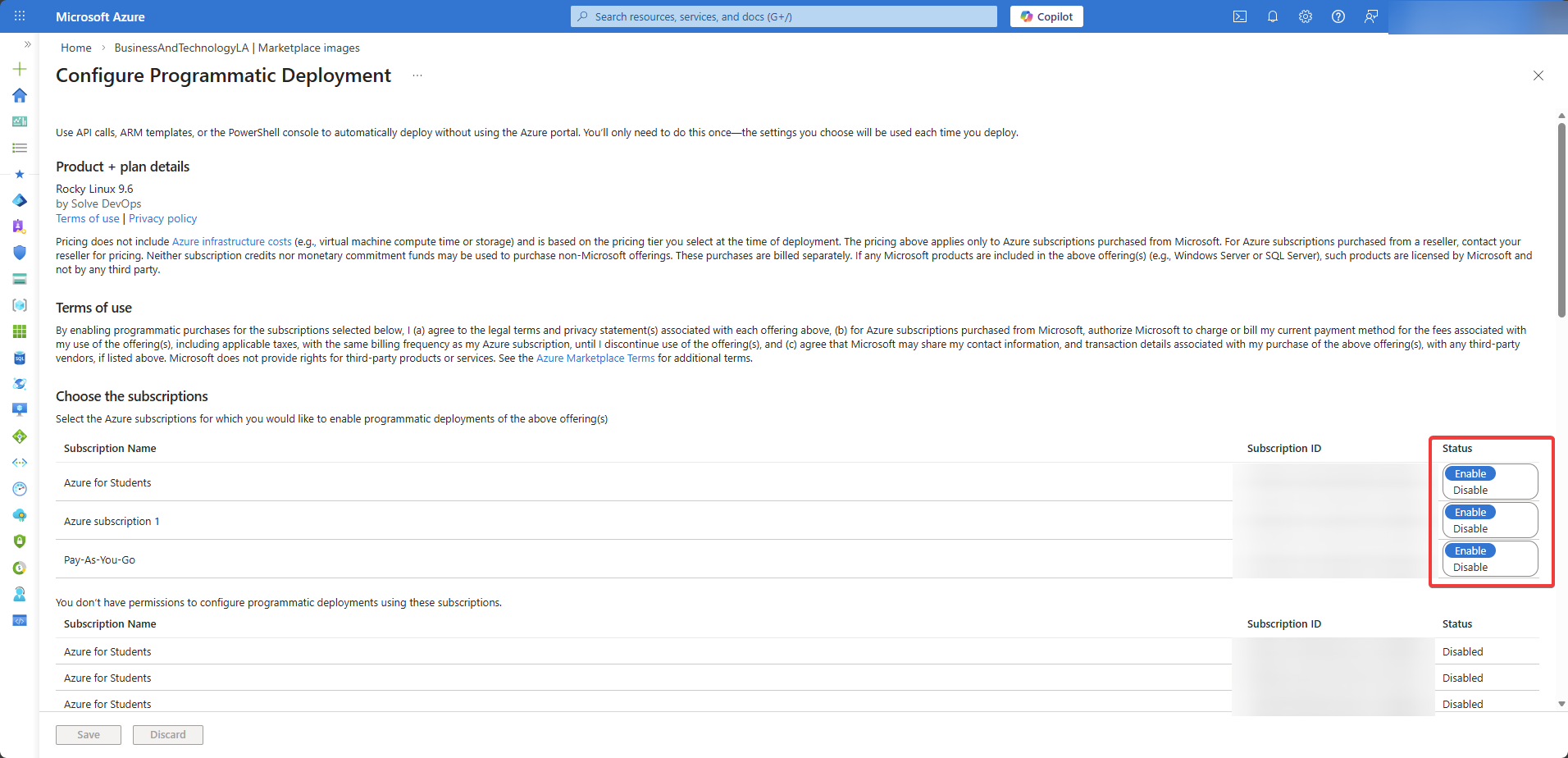The height and width of the screenshot is (758, 1568).
Task: Open the Virtual networks arrows icon
Action: [20, 463]
